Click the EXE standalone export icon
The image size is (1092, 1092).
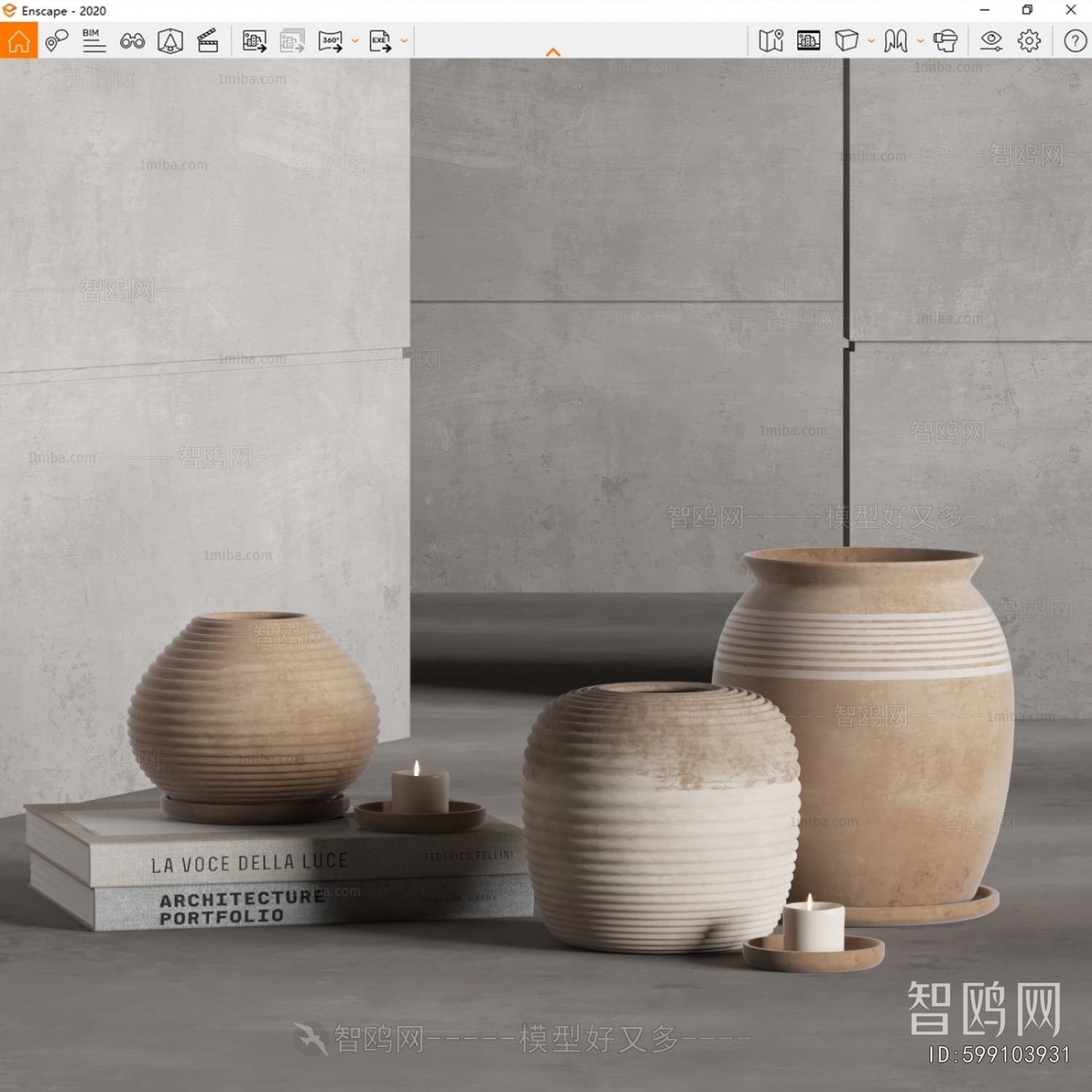pos(381,41)
